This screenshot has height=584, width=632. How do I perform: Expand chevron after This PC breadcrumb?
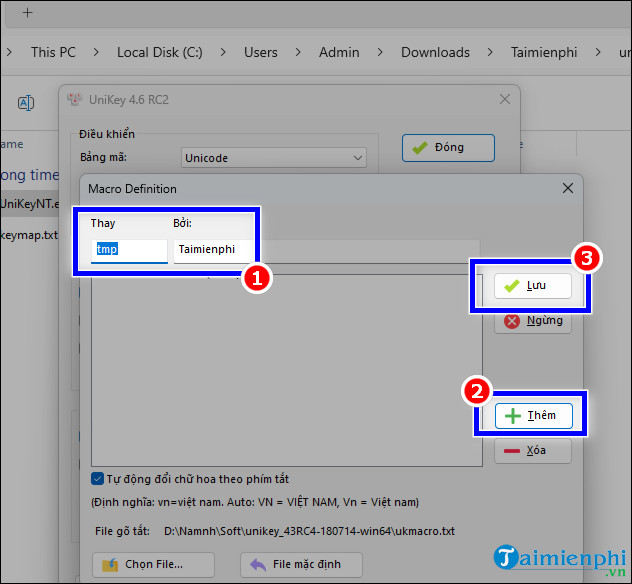pos(96,52)
